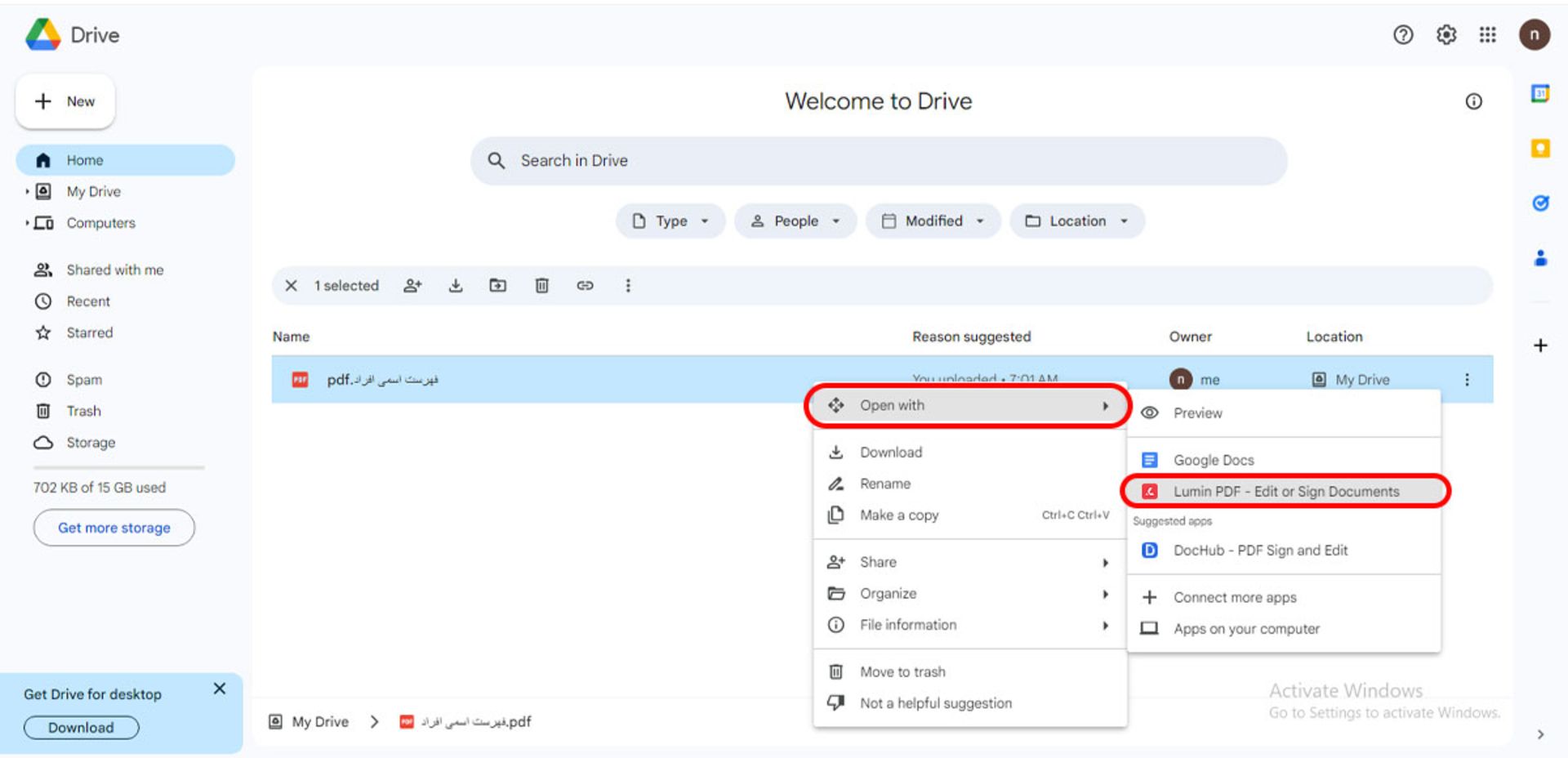Click the Download button for Drive desktop
This screenshot has height=758, width=1568.
81,728
